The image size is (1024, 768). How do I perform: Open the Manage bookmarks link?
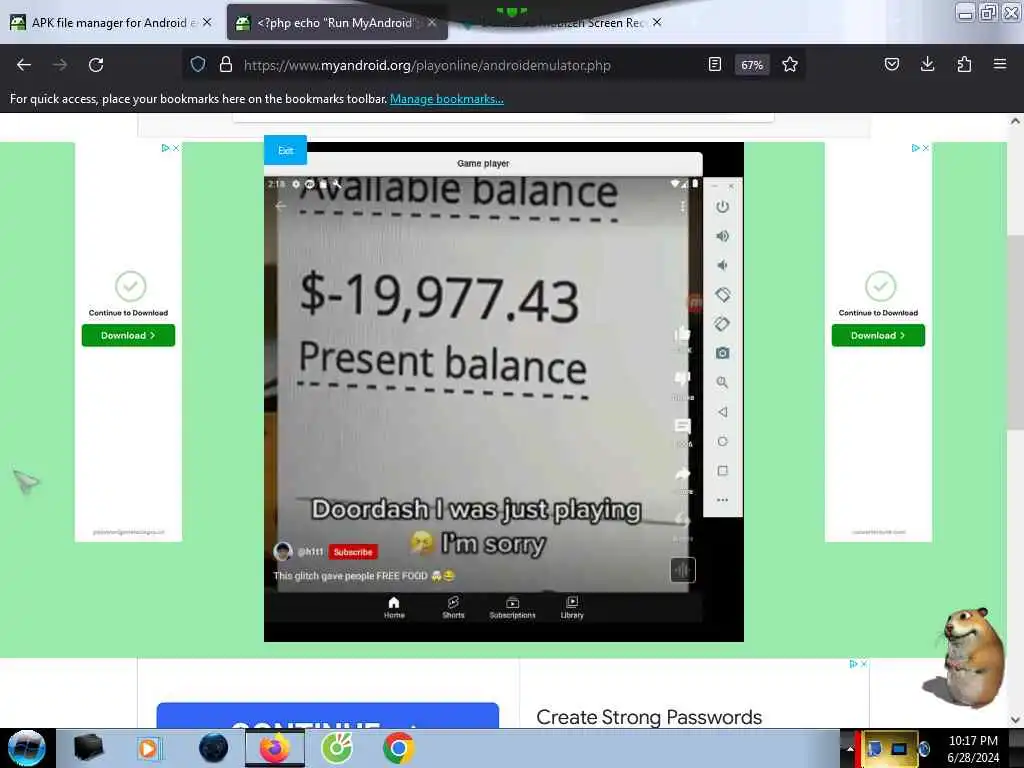point(447,99)
